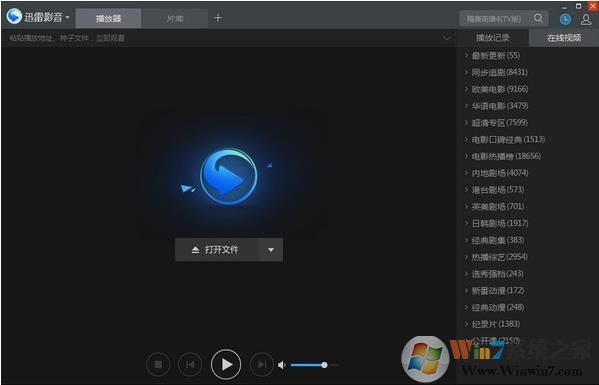The height and width of the screenshot is (385, 599).
Task: Click the play button
Action: coord(226,365)
